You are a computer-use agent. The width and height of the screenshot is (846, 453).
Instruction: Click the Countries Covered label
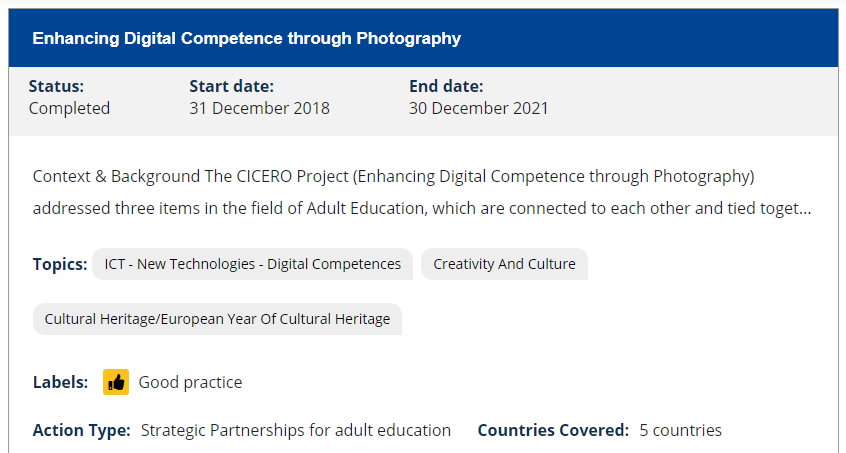tap(553, 430)
